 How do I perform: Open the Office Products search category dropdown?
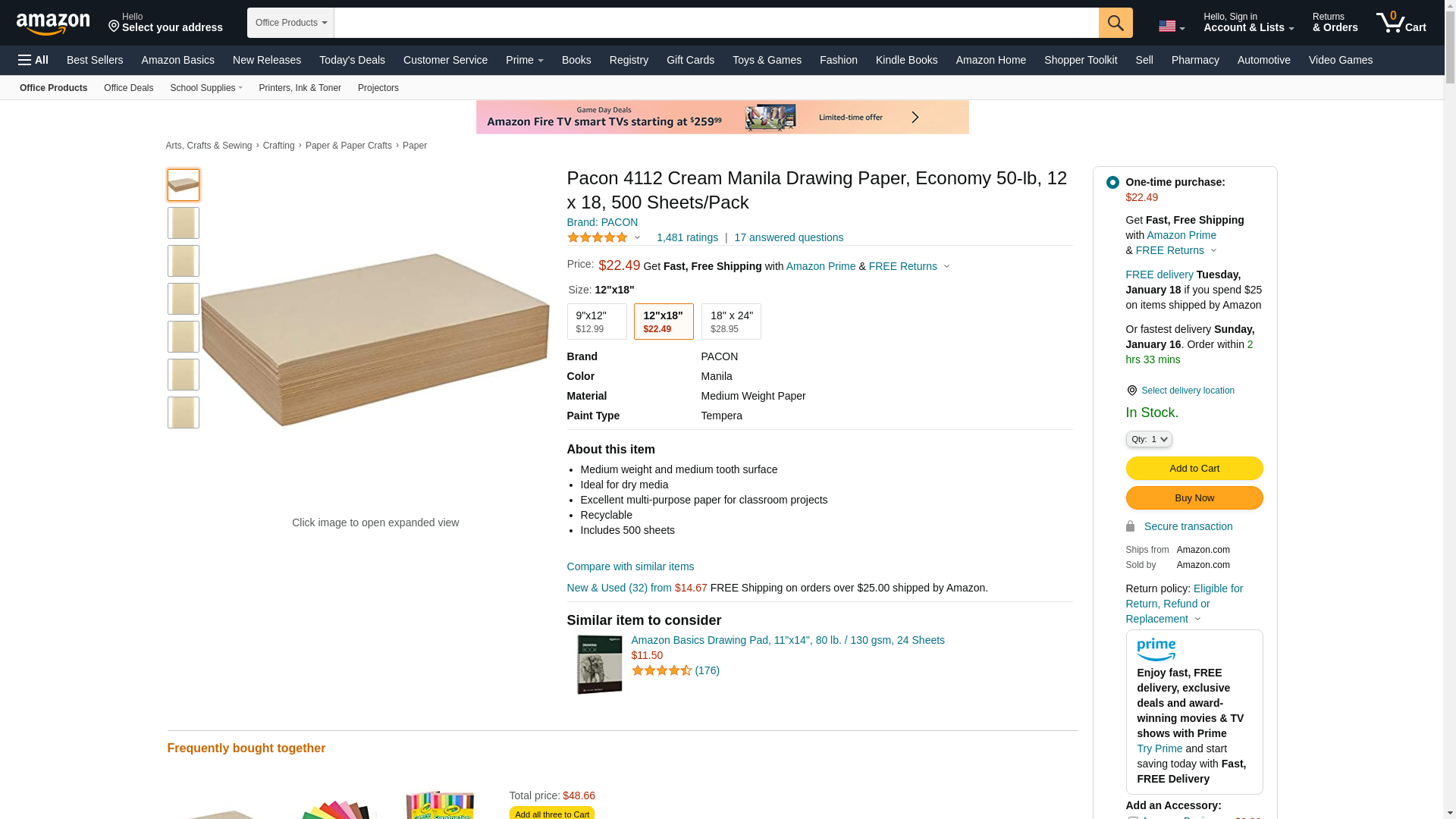(x=290, y=23)
